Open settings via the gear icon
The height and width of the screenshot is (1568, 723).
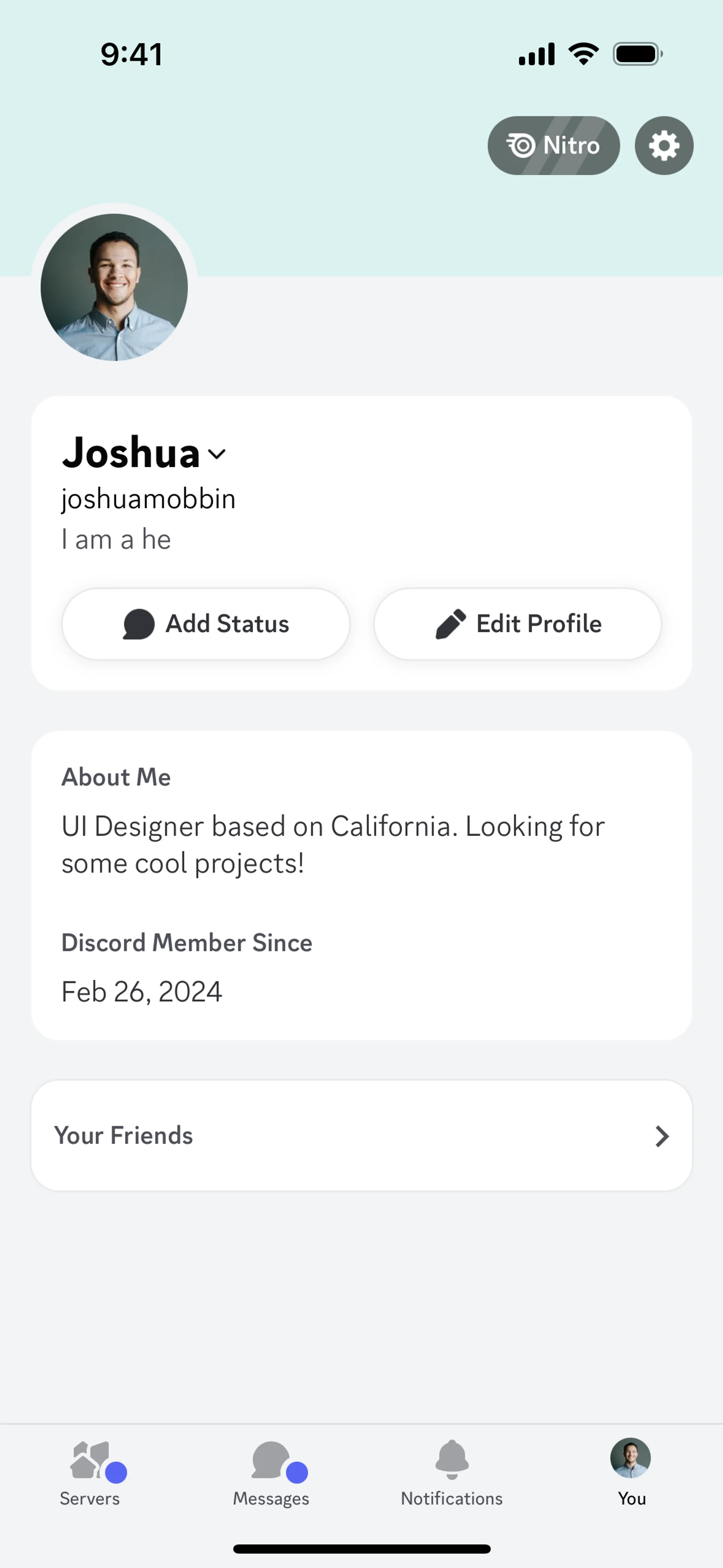pos(664,146)
